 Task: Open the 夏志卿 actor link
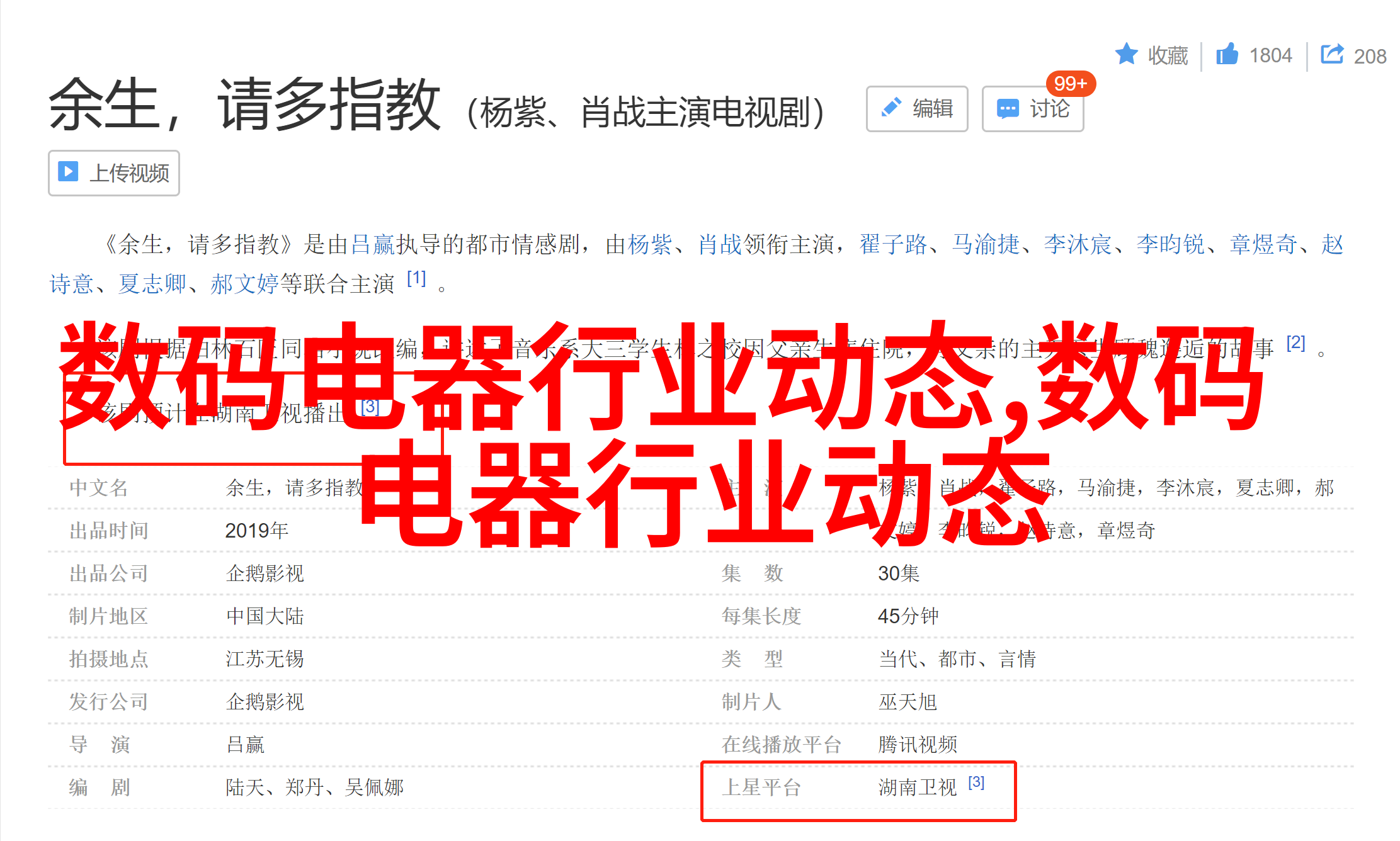(152, 284)
